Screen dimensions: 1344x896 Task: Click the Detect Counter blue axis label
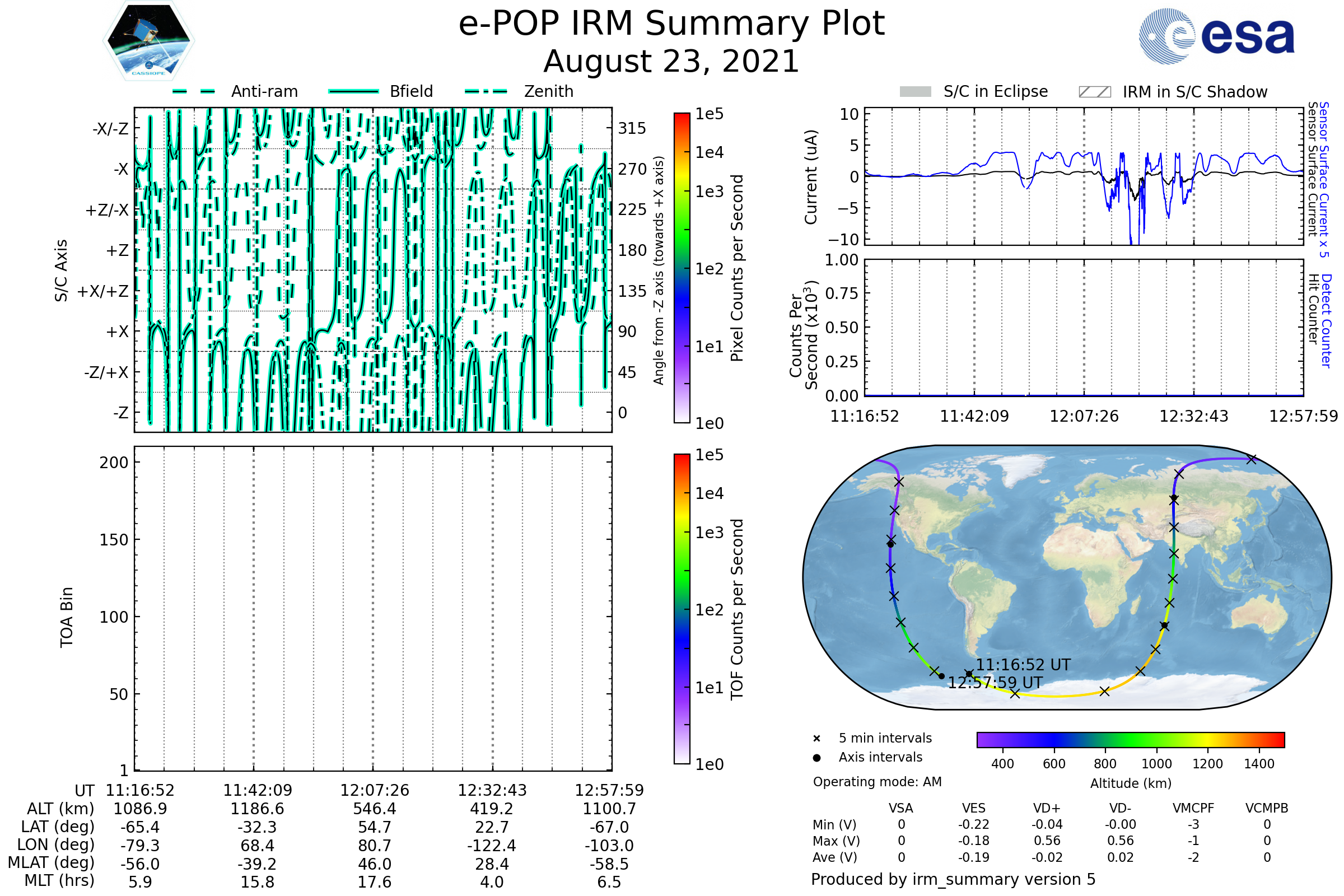1326,321
